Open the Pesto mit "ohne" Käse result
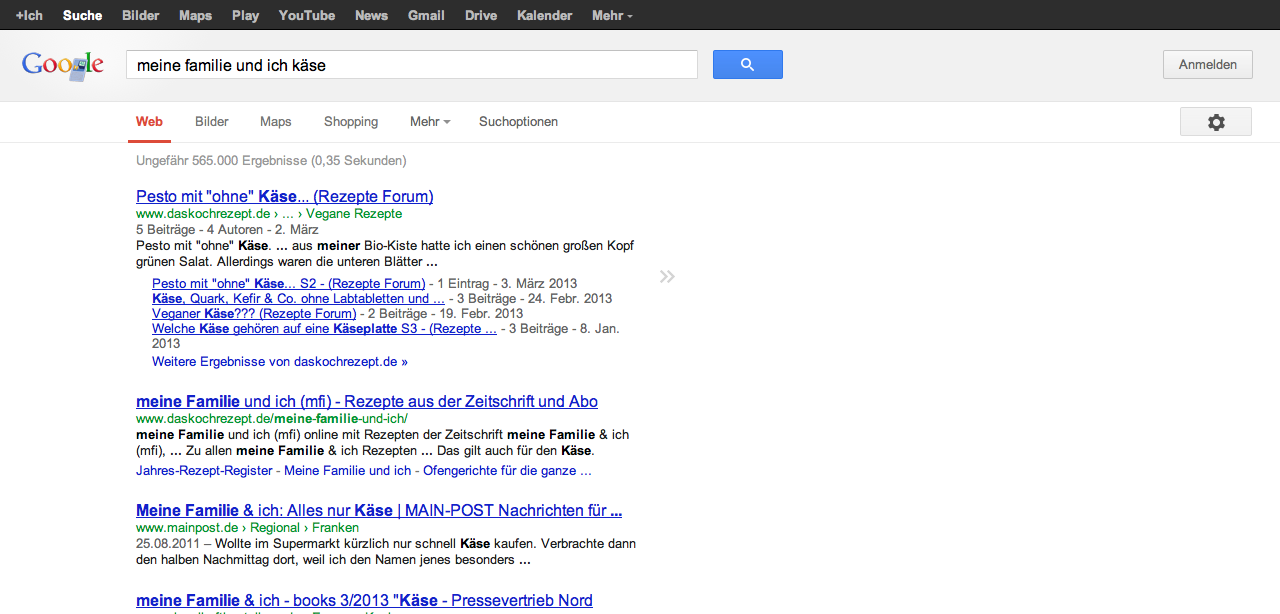1280x614 pixels. (284, 196)
